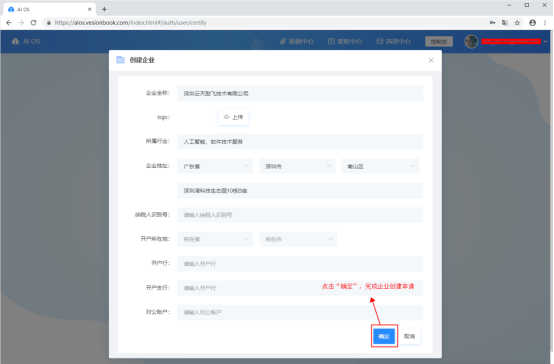
Task: Close the 创建企业 dialog
Action: tap(431, 60)
